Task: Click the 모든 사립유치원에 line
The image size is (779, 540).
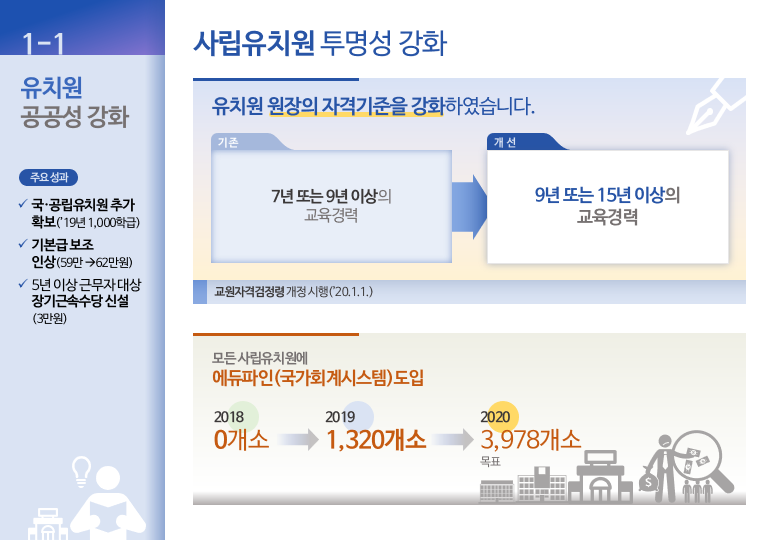Action: click(x=260, y=358)
